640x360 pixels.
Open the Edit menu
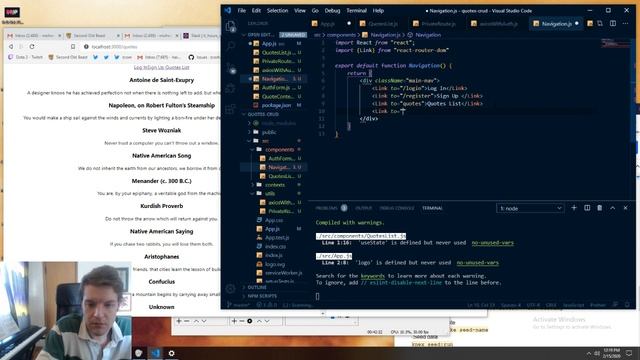coord(256,11)
